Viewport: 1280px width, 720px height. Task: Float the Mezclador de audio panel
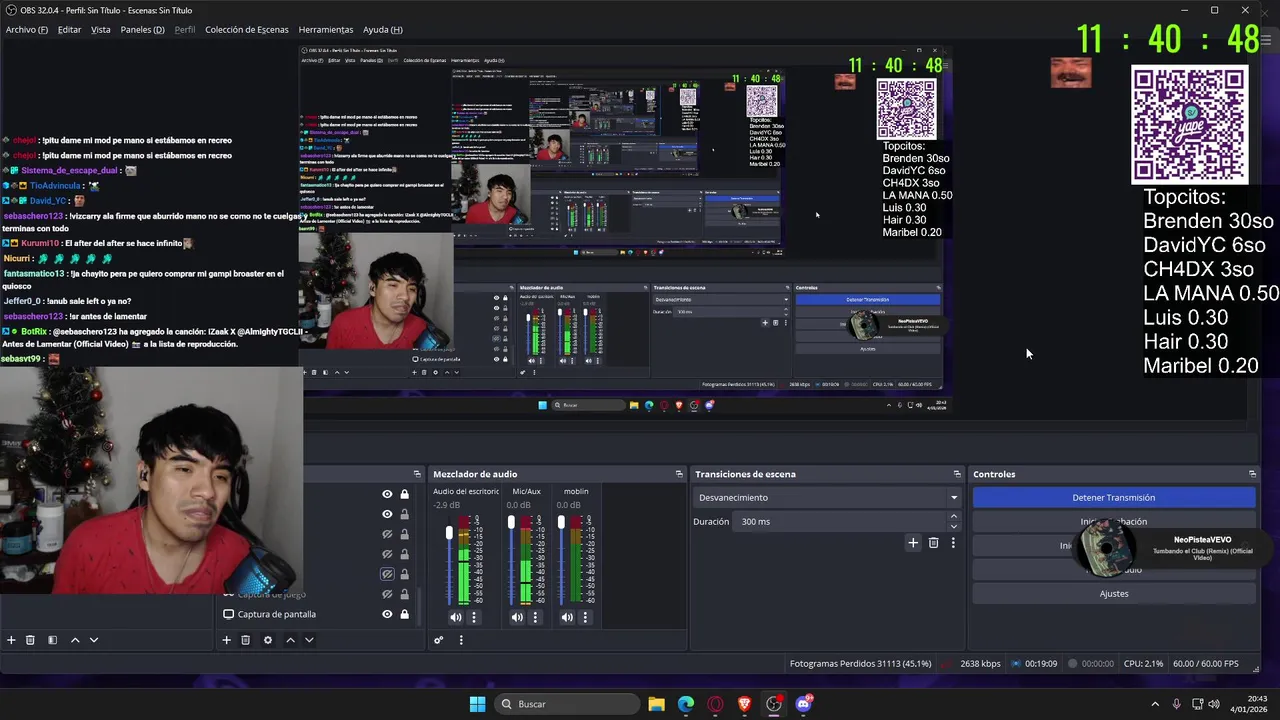[x=679, y=474]
